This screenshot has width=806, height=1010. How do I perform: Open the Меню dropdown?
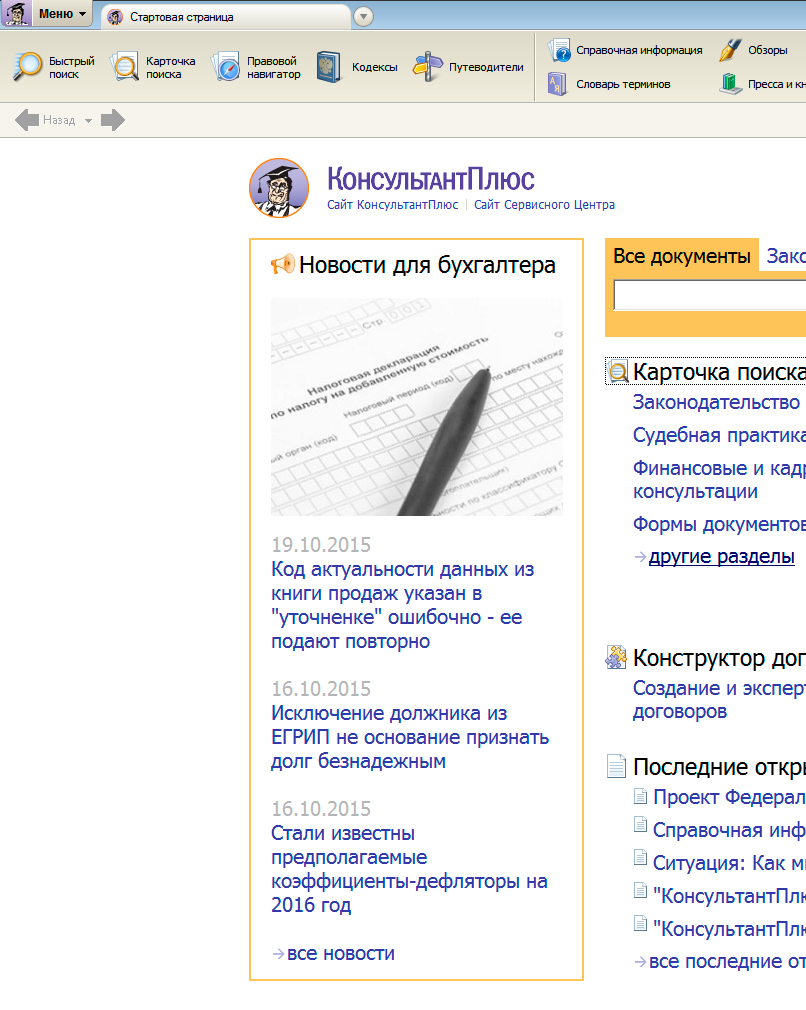pos(62,14)
